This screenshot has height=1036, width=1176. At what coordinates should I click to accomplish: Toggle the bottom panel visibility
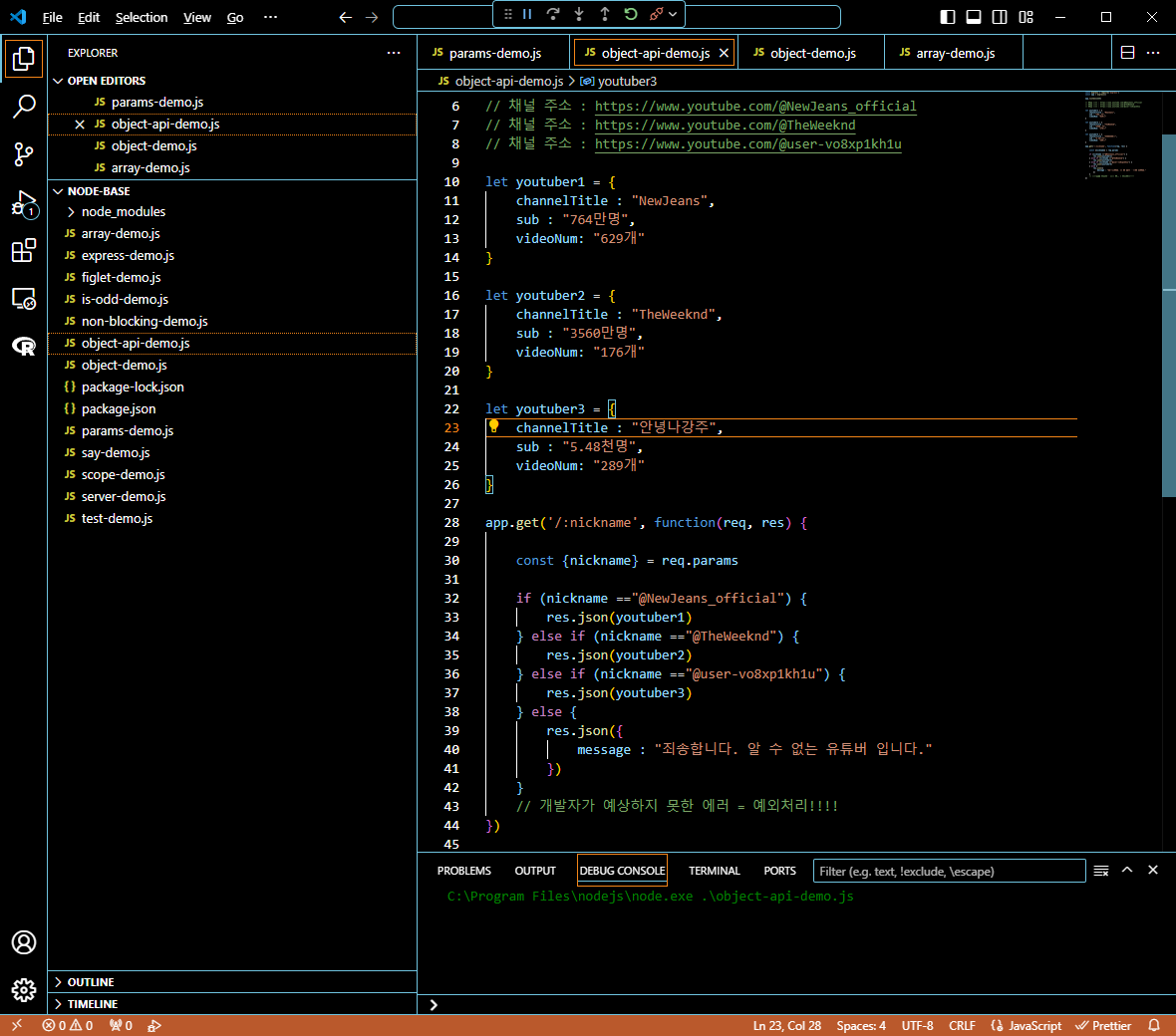point(974,17)
